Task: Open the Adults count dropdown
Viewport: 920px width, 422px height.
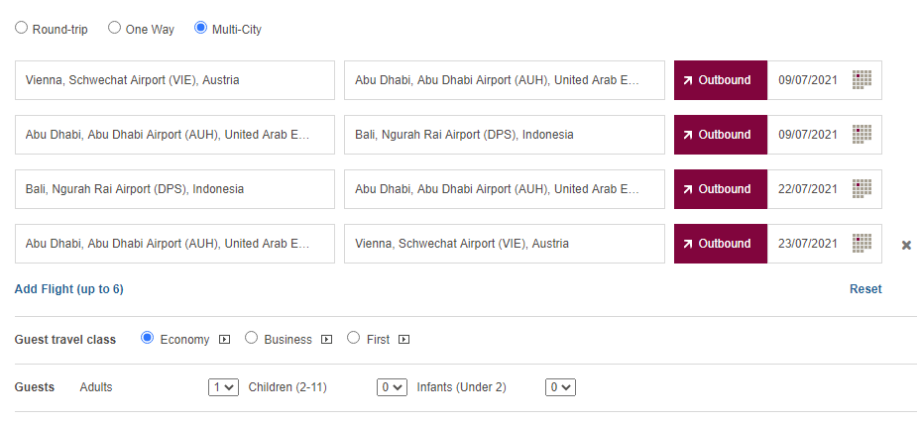Action: click(x=224, y=387)
